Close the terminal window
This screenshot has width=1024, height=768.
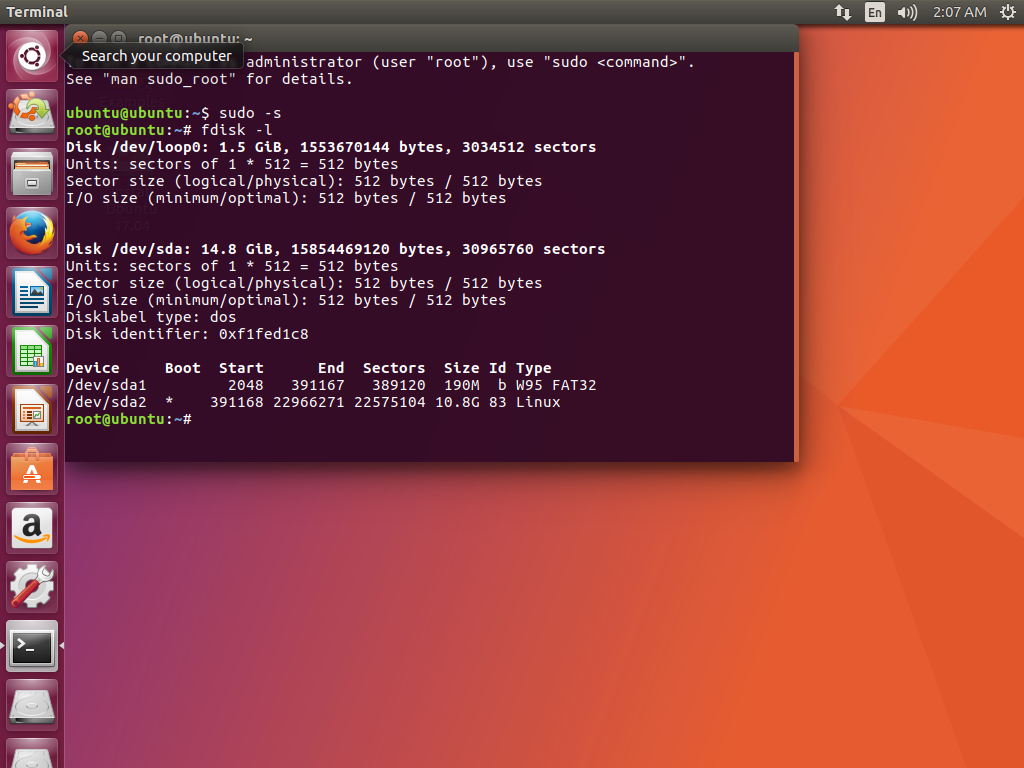click(80, 38)
